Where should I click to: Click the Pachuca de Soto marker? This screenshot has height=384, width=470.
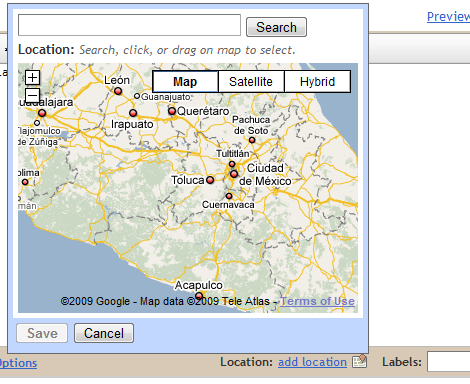click(252, 140)
